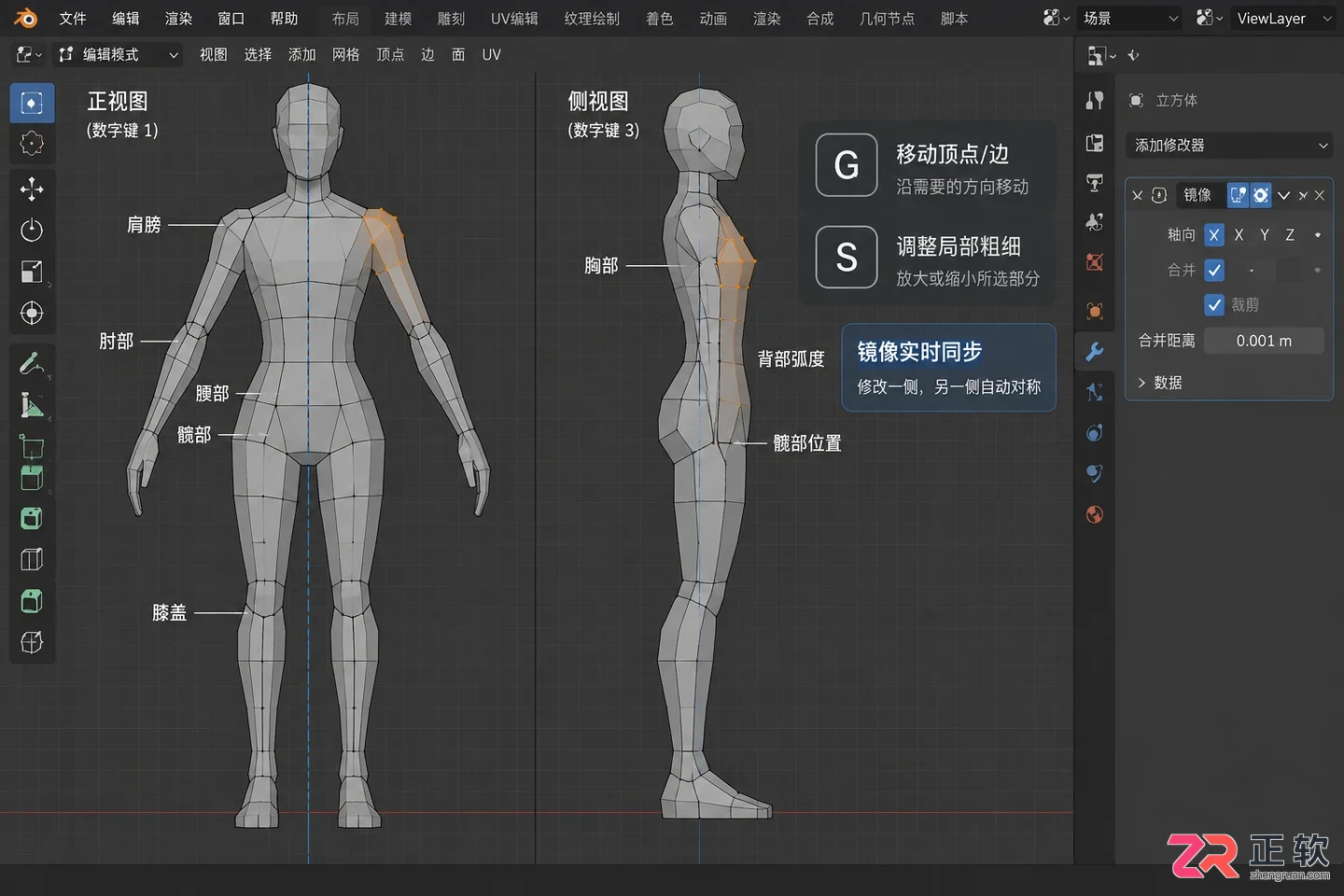Enable mirror axis Y

pos(1265,235)
